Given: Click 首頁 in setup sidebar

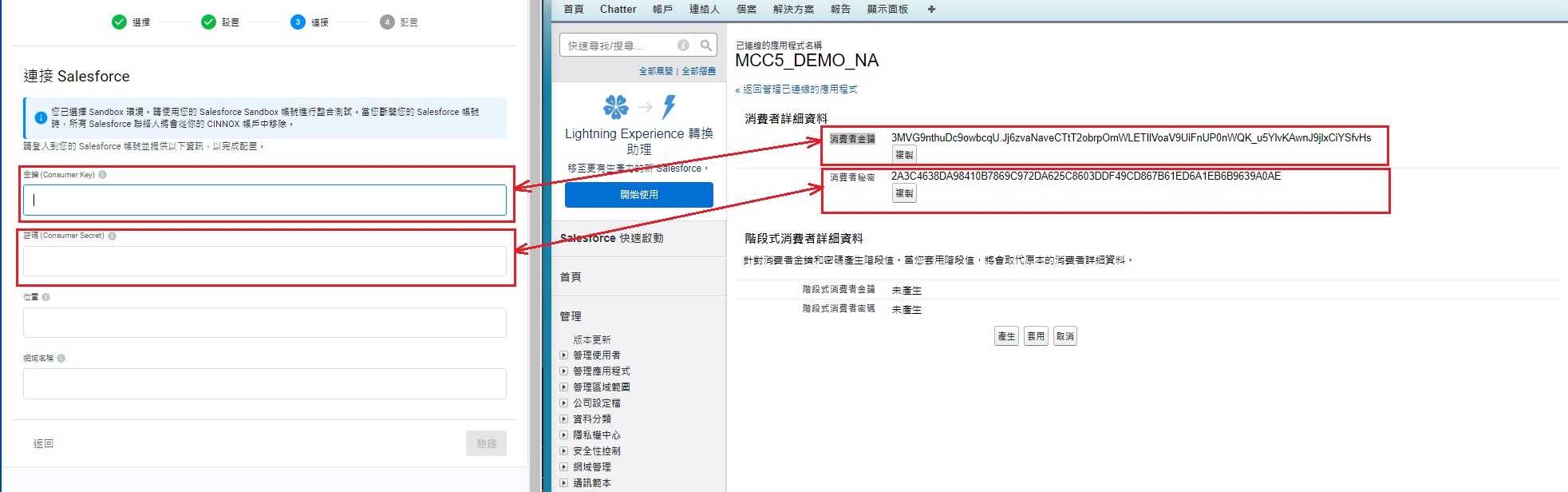Looking at the screenshot, I should tap(571, 277).
